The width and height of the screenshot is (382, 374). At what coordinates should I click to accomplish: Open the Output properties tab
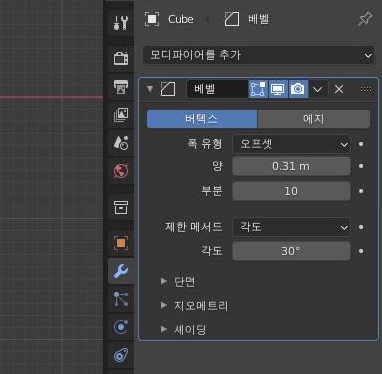pos(121,87)
